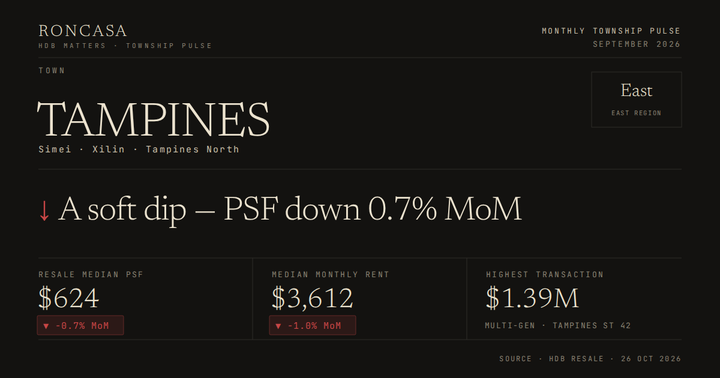The width and height of the screenshot is (720, 378).
Task: Click the $1.39M highest transaction value
Action: pos(532,298)
